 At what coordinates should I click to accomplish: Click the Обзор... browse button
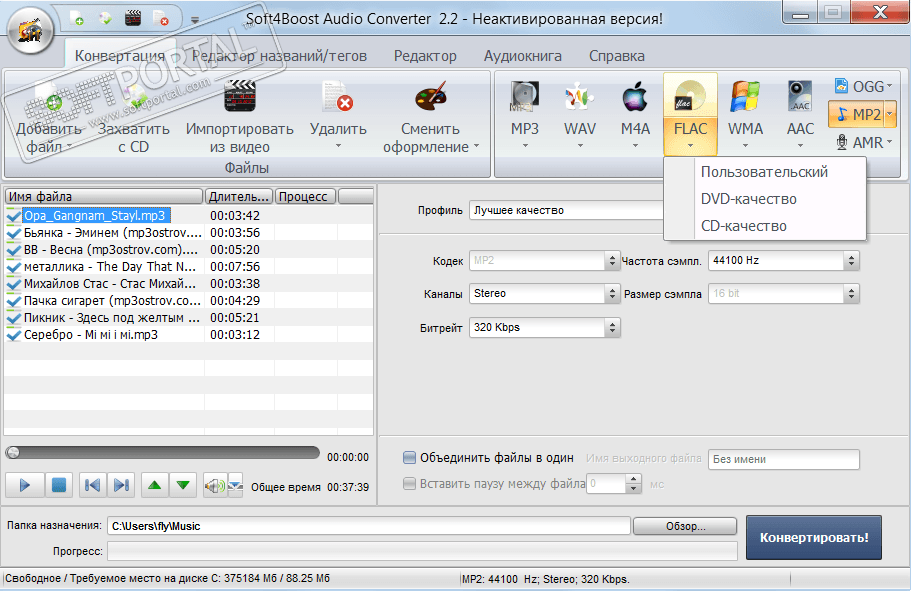[685, 526]
